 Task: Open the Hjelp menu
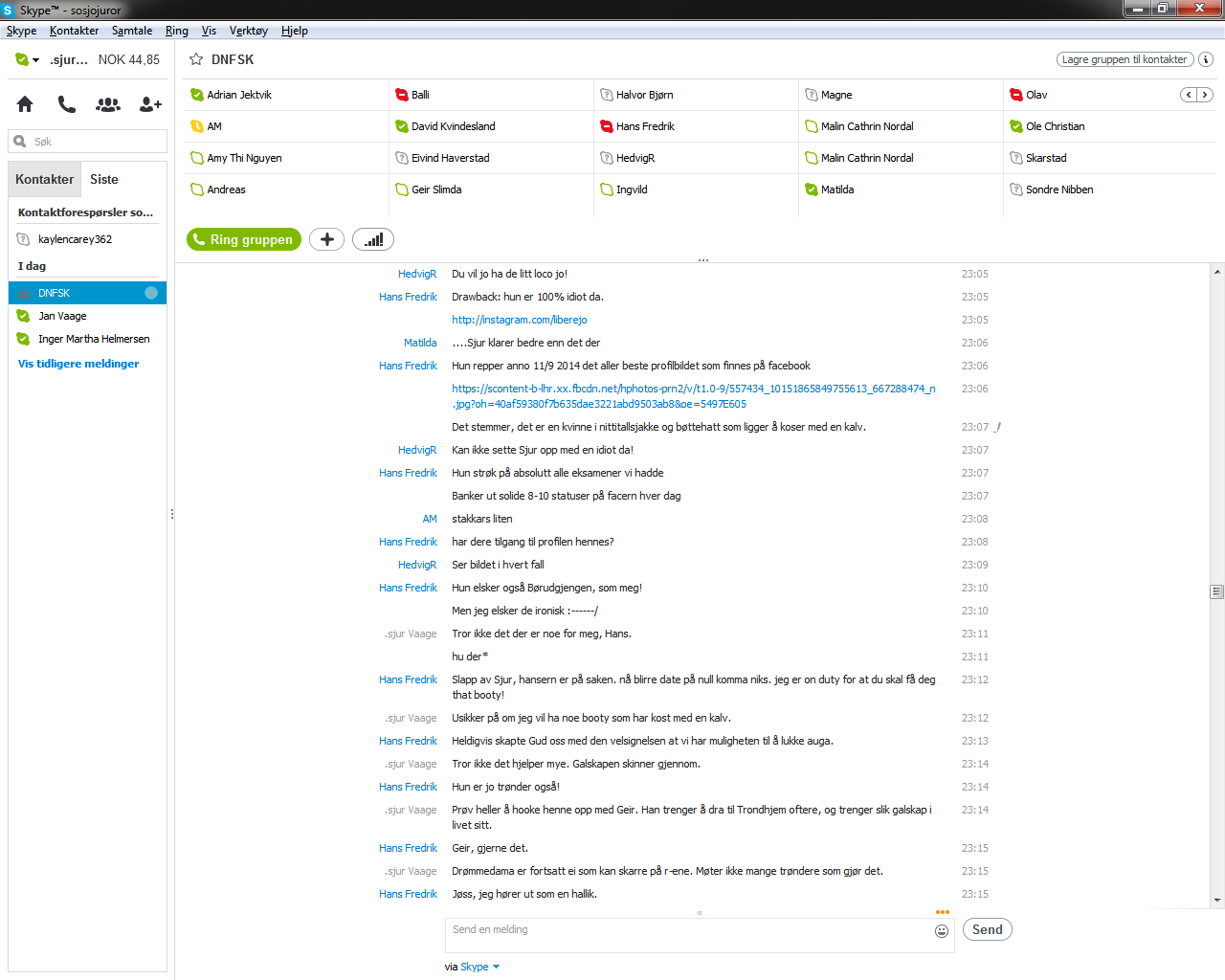[295, 31]
